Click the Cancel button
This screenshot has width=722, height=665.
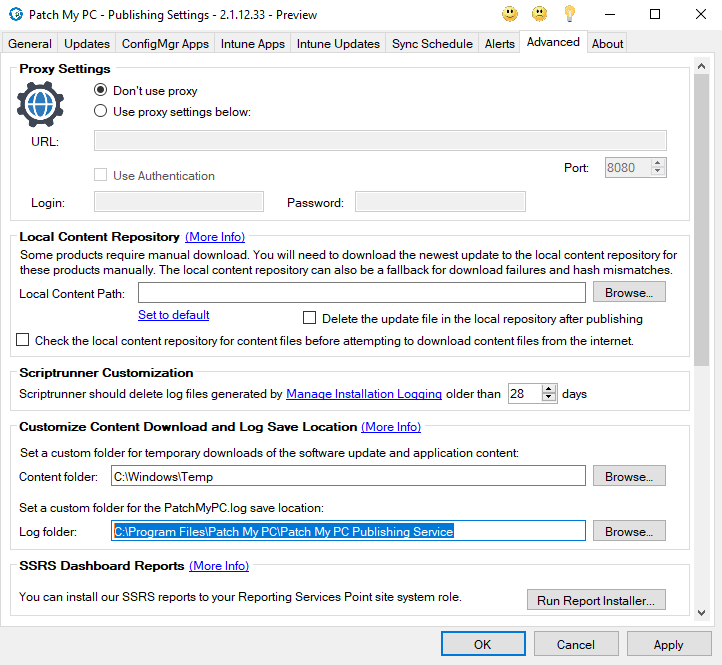tap(576, 644)
